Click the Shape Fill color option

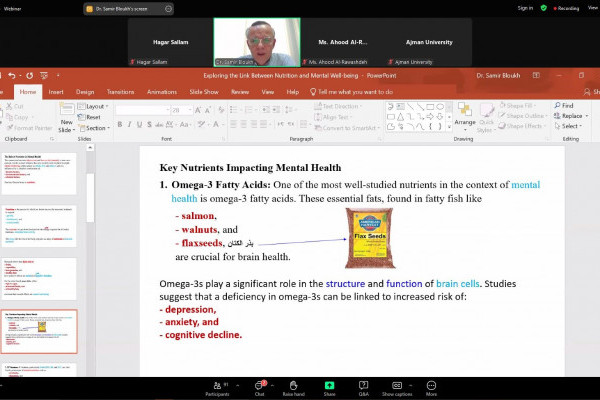[x=523, y=105]
